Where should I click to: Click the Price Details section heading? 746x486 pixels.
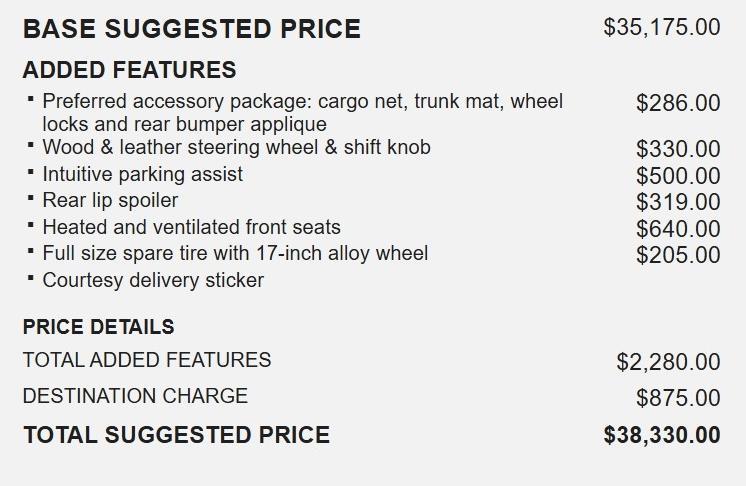pyautogui.click(x=98, y=327)
